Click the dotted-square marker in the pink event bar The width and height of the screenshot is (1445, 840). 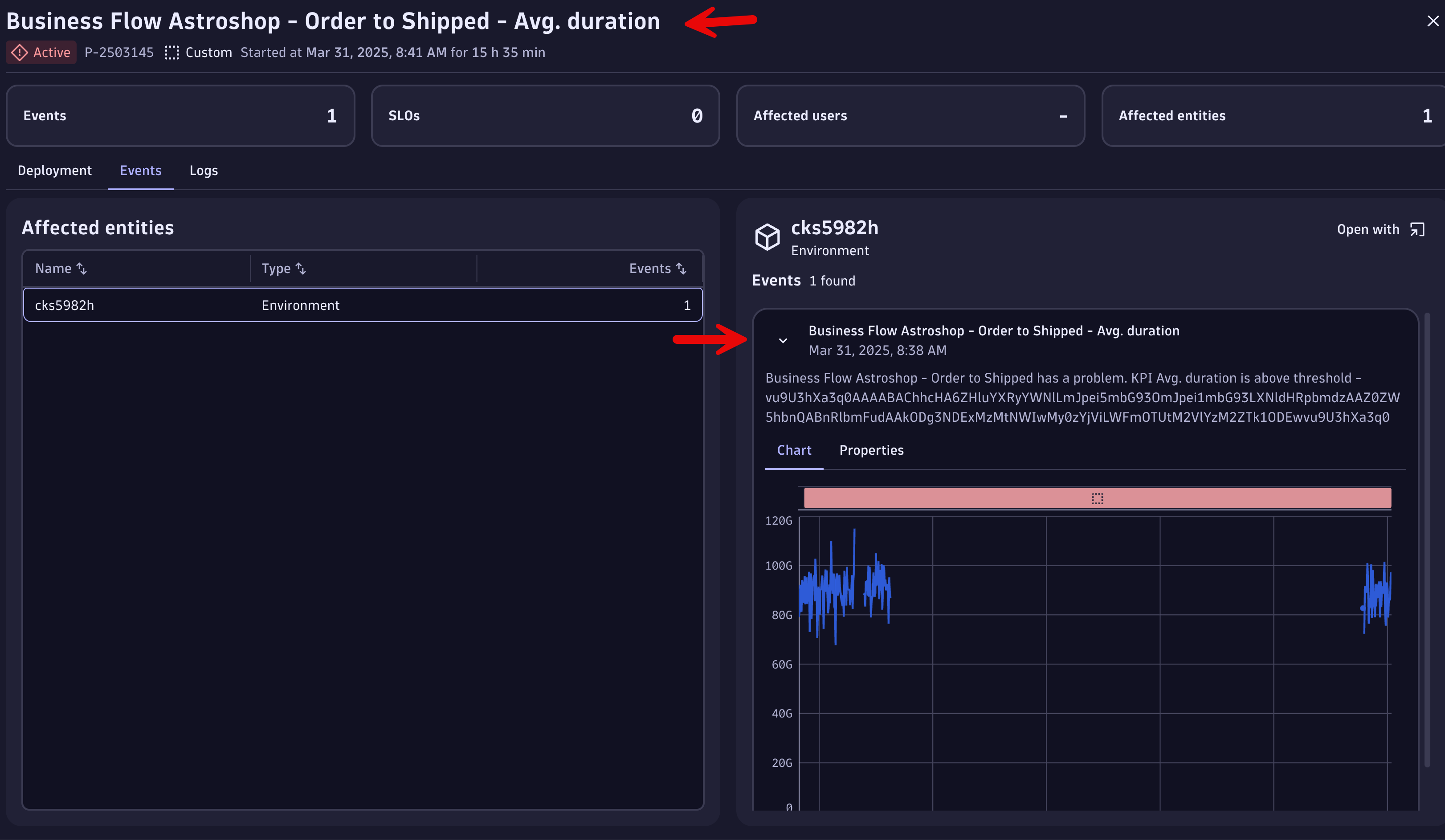tap(1097, 498)
